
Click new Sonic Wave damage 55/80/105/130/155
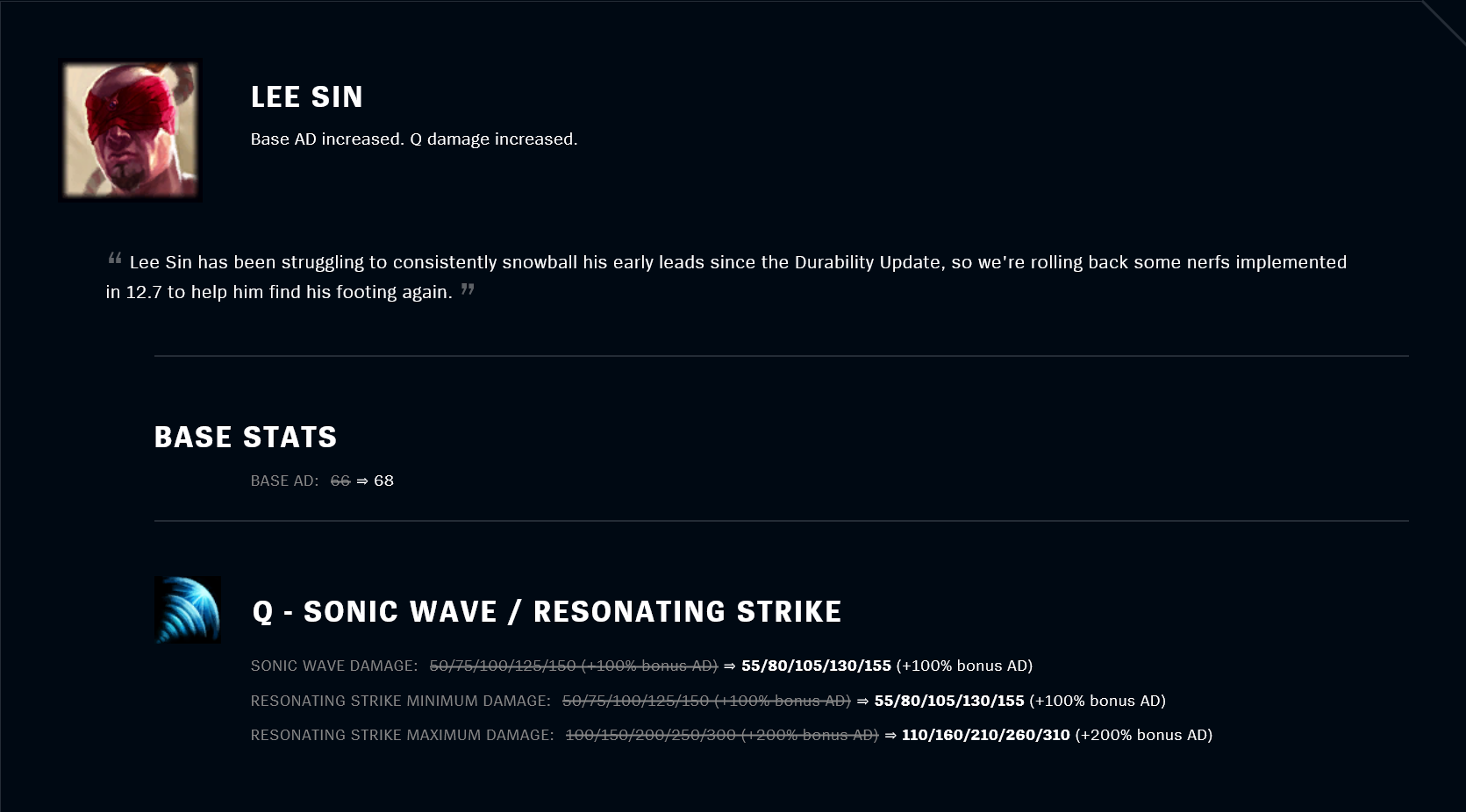[x=816, y=666]
